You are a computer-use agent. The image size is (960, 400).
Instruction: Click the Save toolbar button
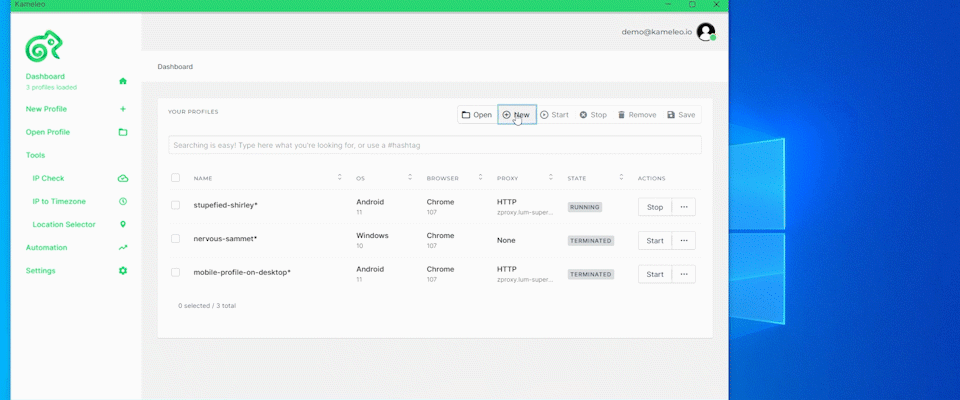[x=681, y=115]
